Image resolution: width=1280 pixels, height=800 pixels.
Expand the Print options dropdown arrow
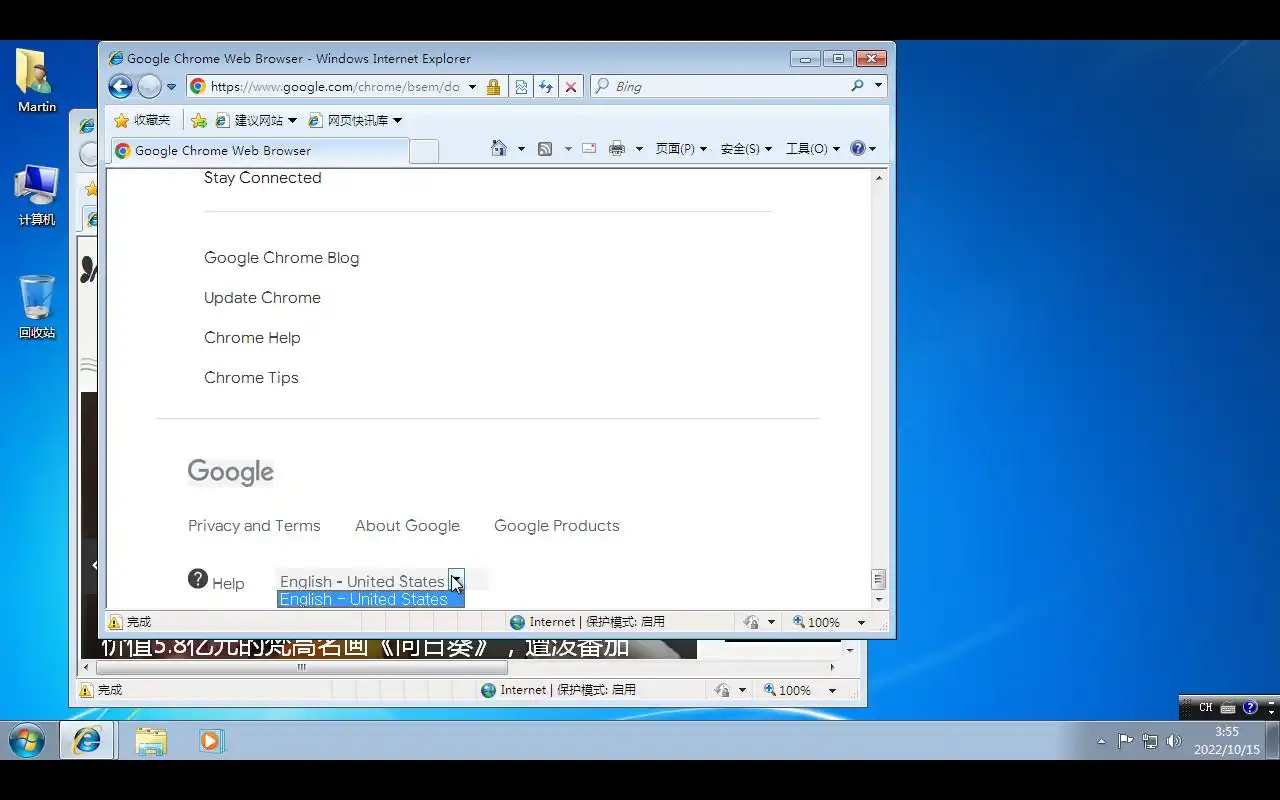(x=639, y=149)
